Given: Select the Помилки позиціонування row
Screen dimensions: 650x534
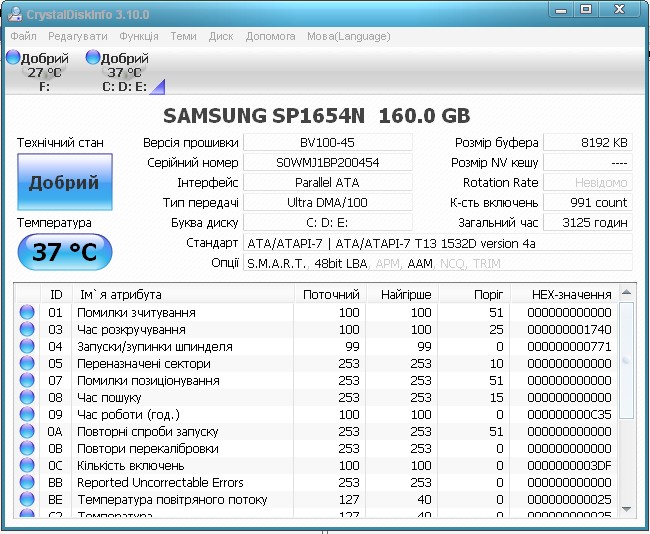Looking at the screenshot, I should tap(317, 380).
